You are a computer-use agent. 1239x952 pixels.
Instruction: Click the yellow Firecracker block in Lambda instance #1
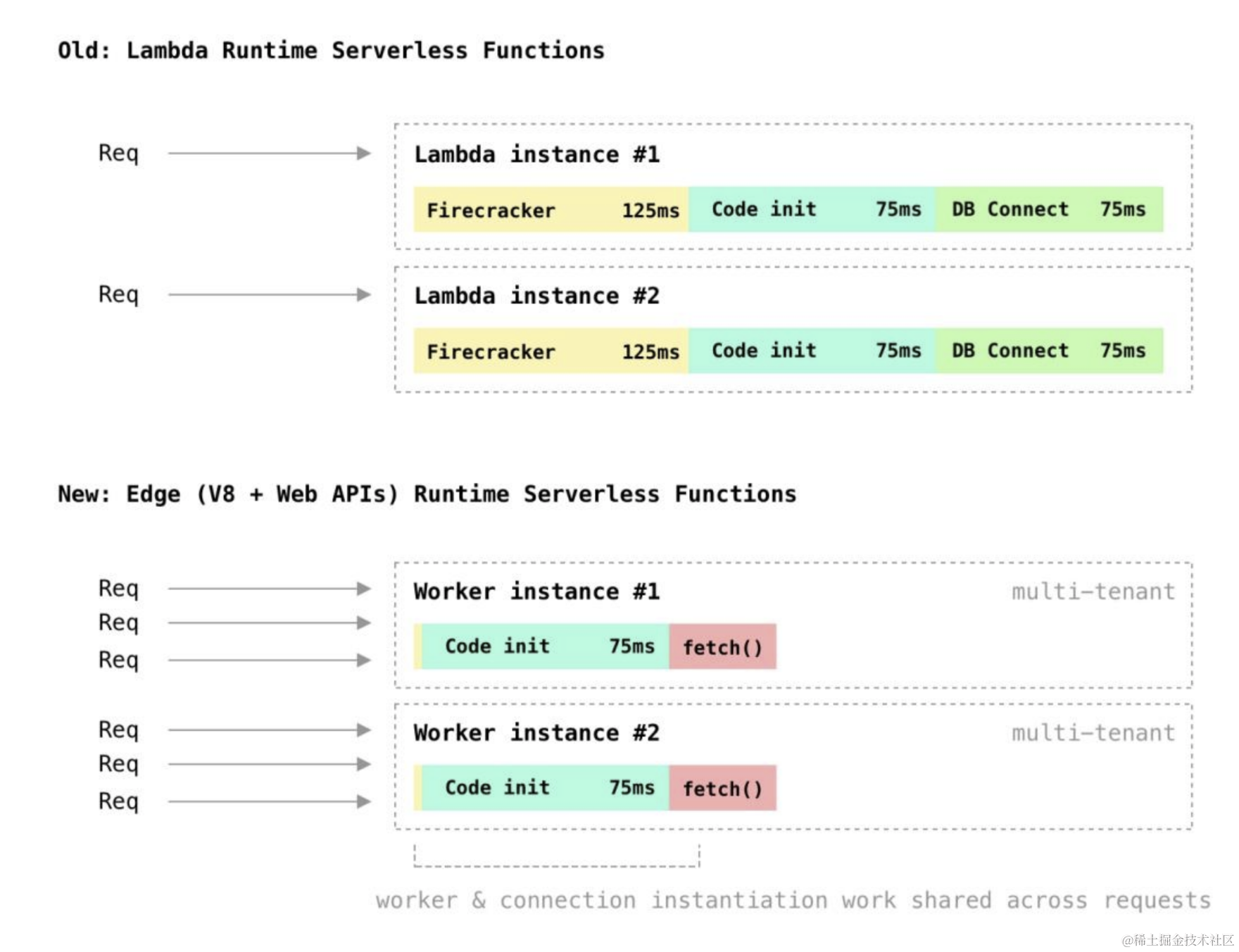(x=551, y=210)
